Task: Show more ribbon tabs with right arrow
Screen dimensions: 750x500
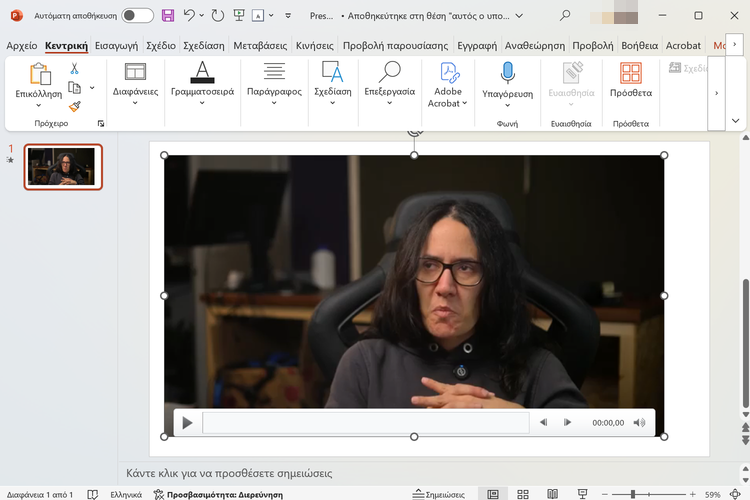Action: (x=734, y=44)
